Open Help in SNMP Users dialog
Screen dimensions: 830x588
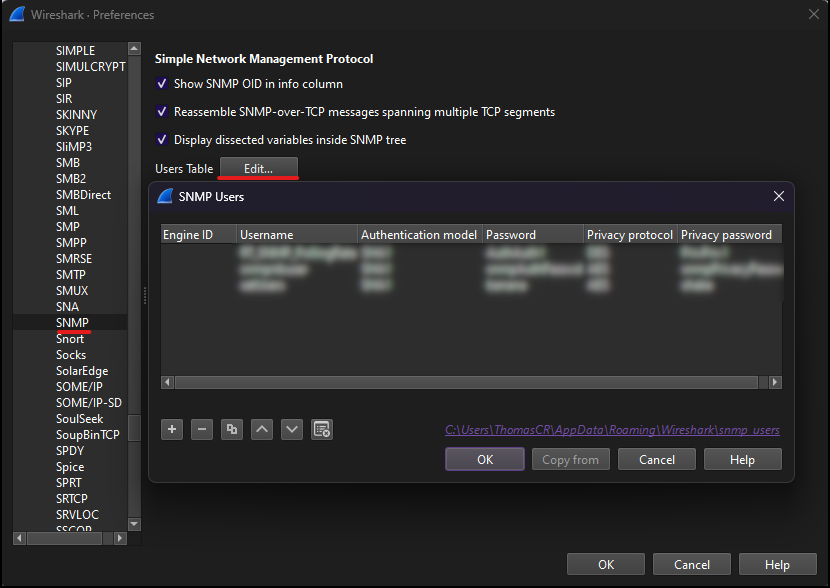pyautogui.click(x=743, y=459)
